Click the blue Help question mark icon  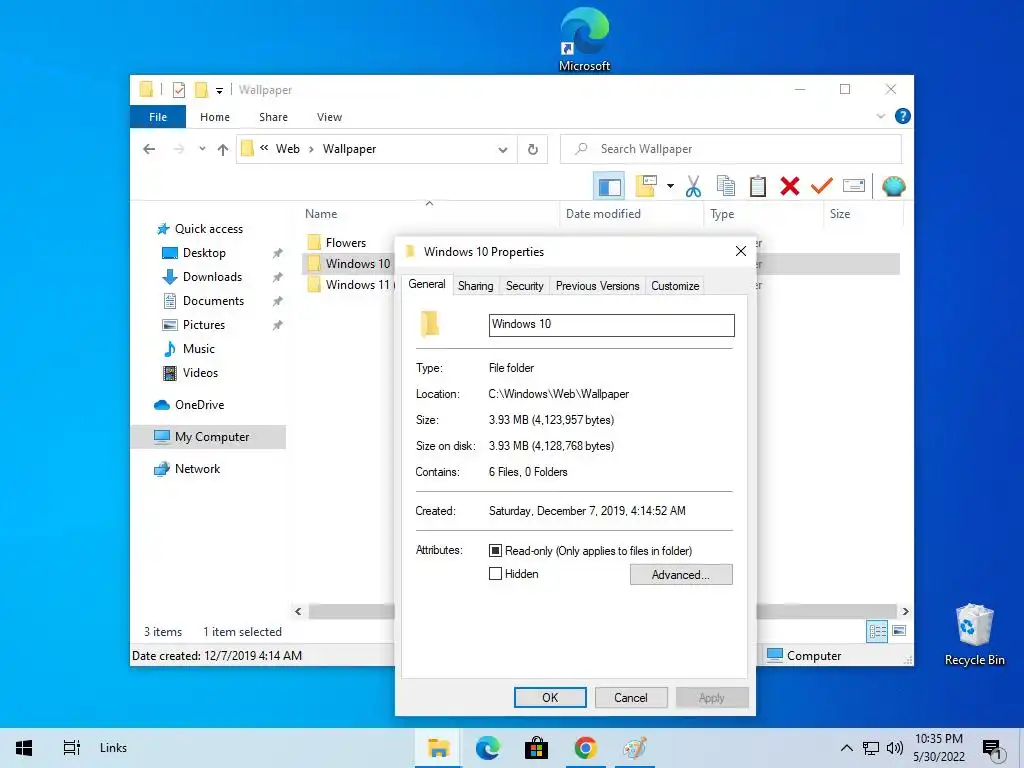pyautogui.click(x=903, y=116)
